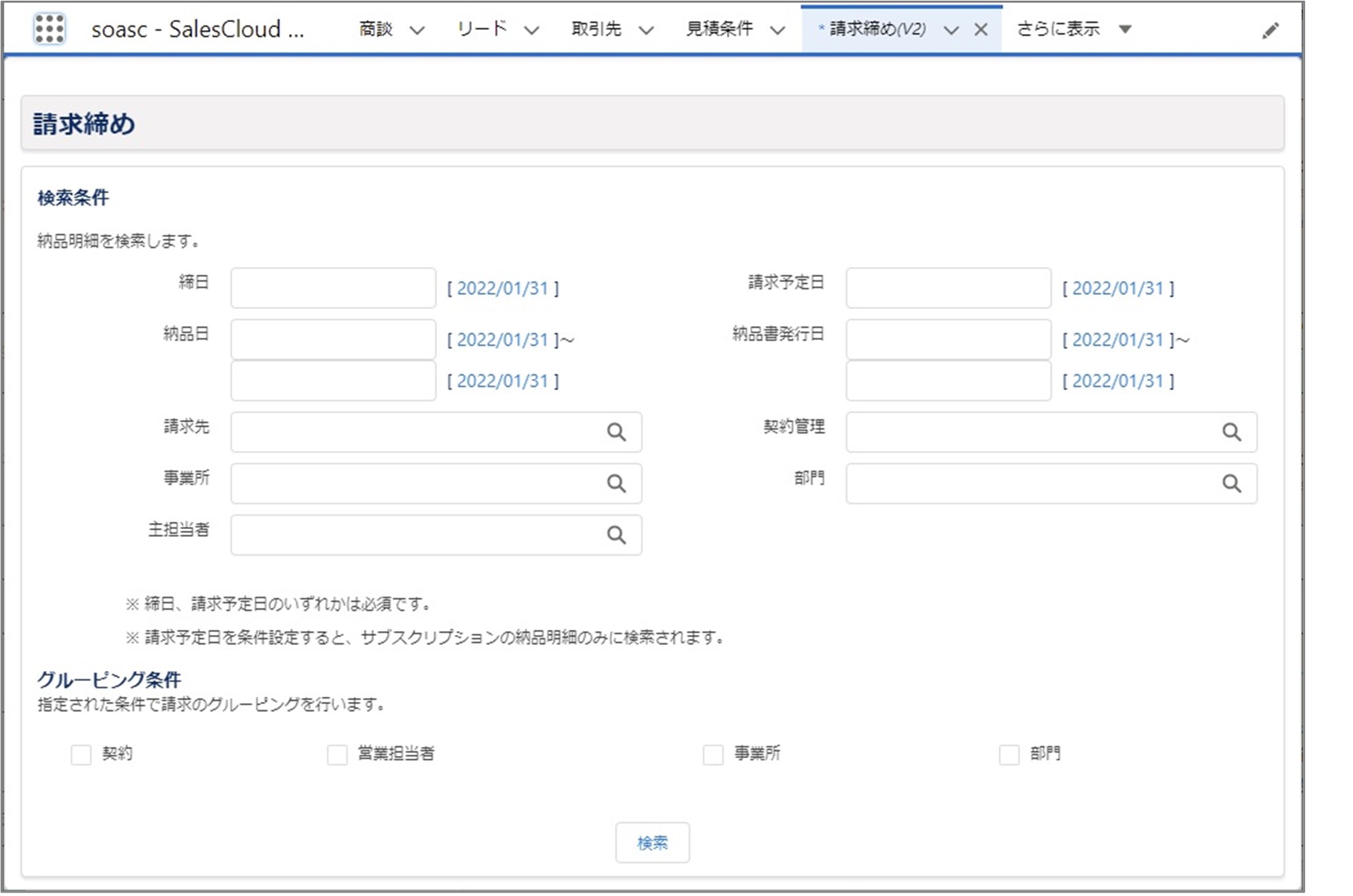This screenshot has height=896, width=1353.
Task: Click into the 主担当者 lookup field
Action: 436,534
